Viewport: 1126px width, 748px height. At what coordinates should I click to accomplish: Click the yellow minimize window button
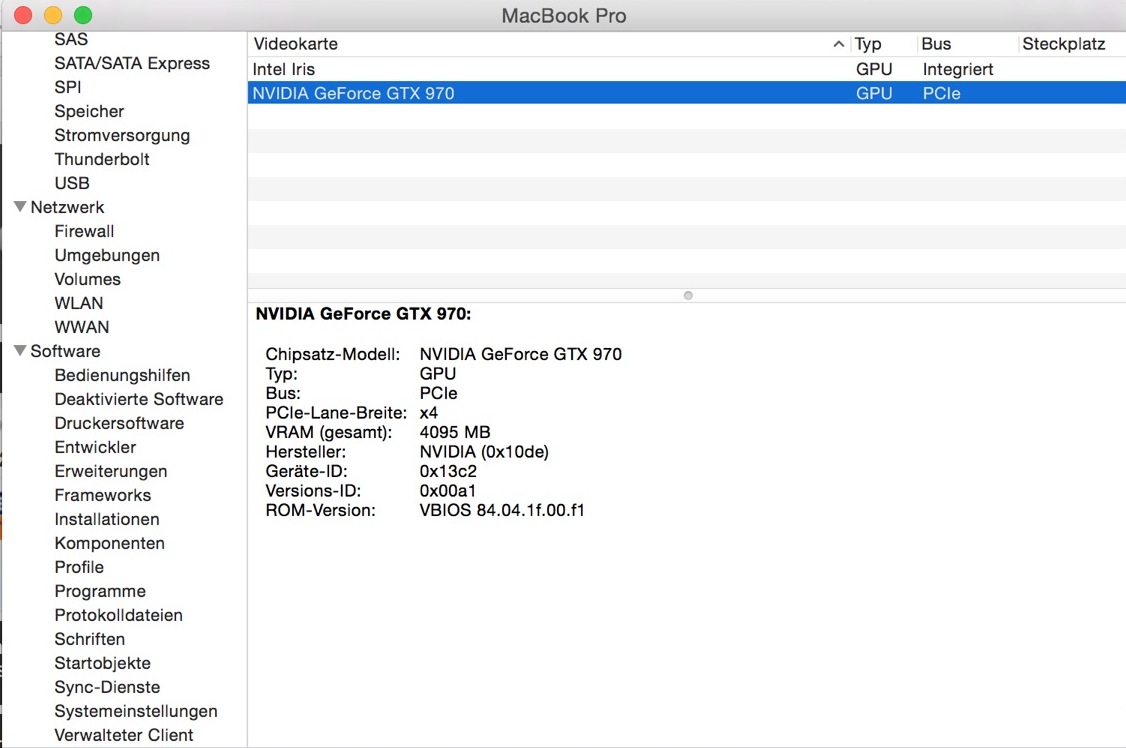[53, 15]
